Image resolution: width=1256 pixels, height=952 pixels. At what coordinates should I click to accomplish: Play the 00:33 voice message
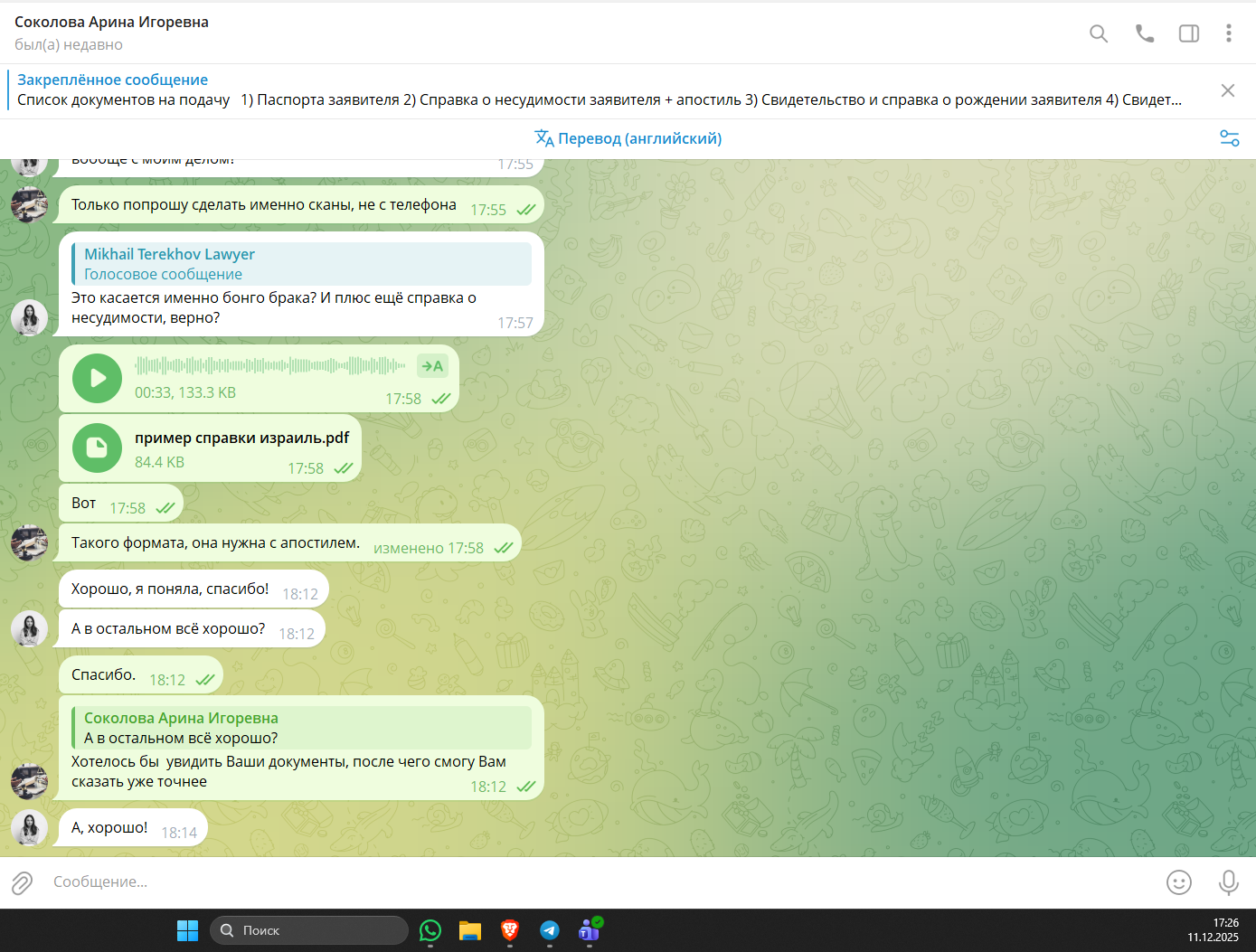point(98,378)
